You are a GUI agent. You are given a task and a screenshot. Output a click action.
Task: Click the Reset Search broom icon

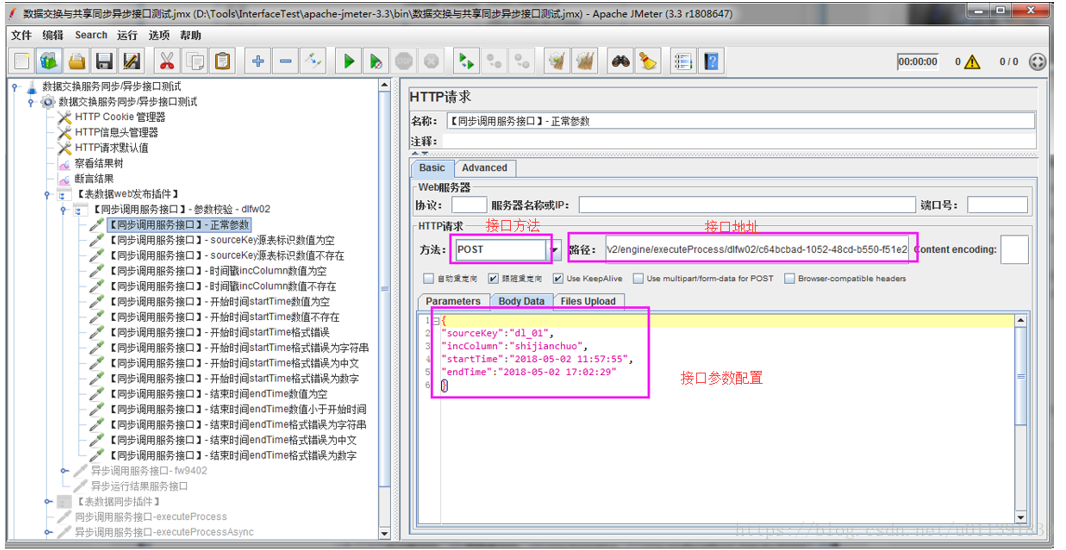point(648,61)
